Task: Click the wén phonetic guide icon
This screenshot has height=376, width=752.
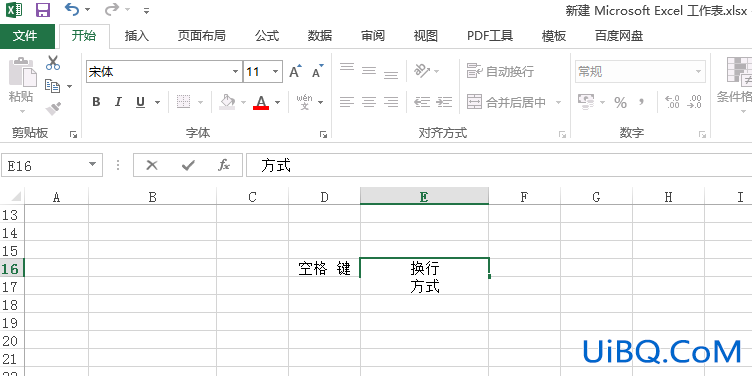Action: [x=304, y=102]
